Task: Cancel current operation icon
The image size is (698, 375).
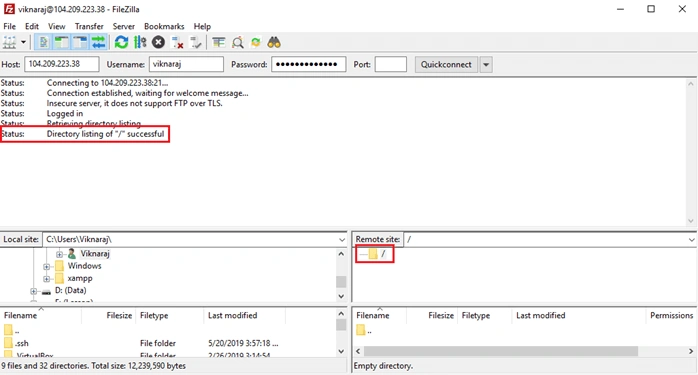Action: tap(158, 43)
